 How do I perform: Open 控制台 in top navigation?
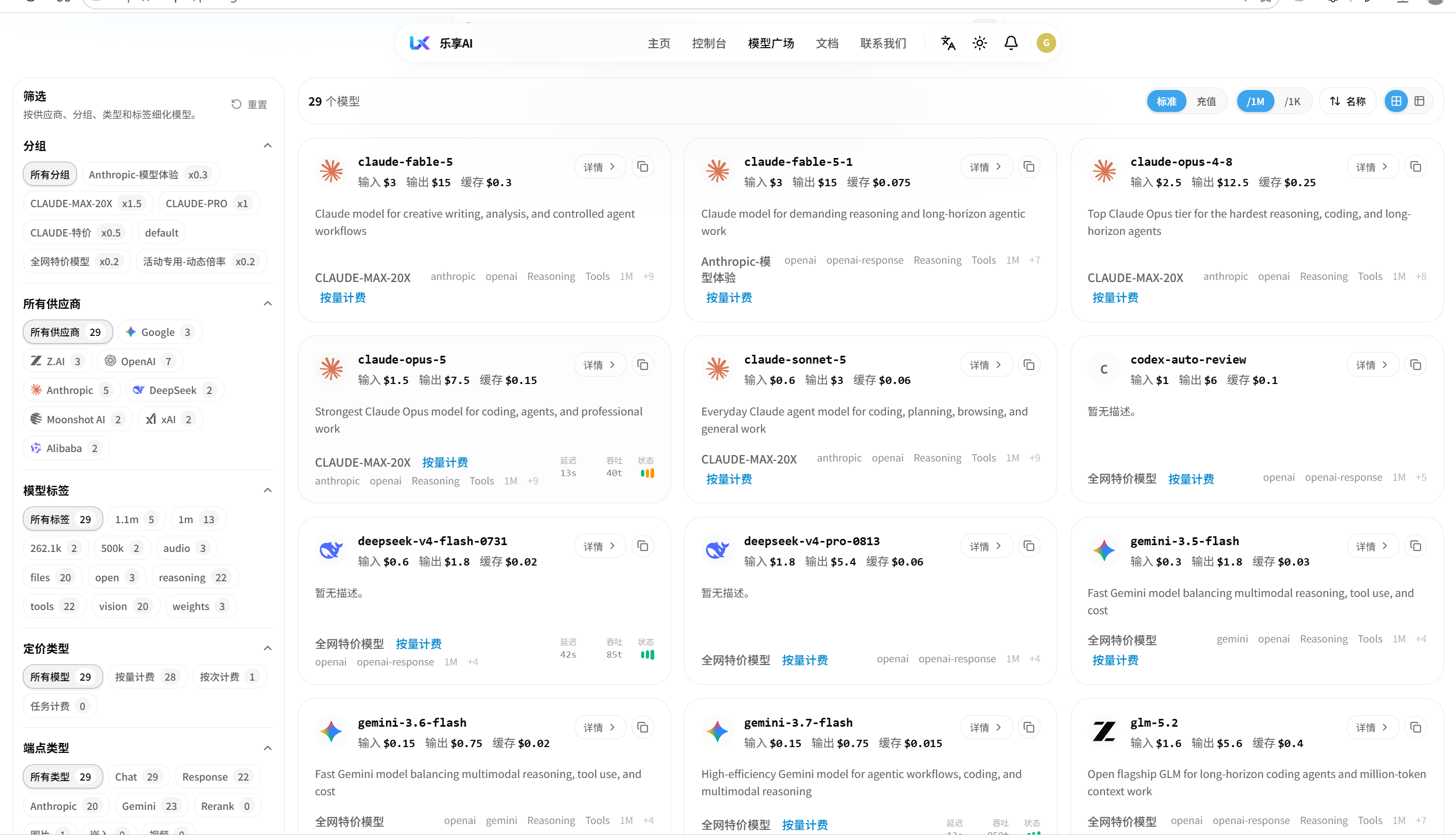coord(709,43)
